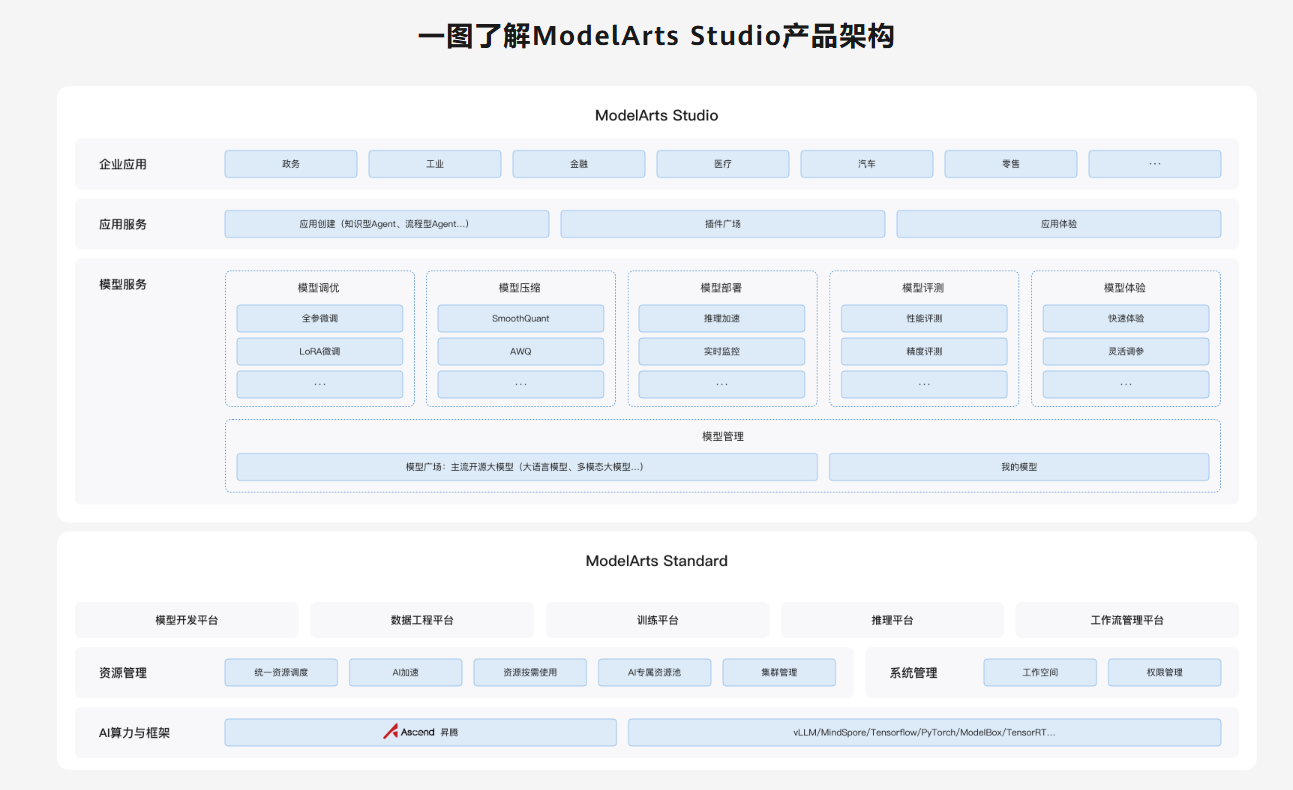Click the 模型服务 section label
The height and width of the screenshot is (790, 1293).
tap(123, 284)
